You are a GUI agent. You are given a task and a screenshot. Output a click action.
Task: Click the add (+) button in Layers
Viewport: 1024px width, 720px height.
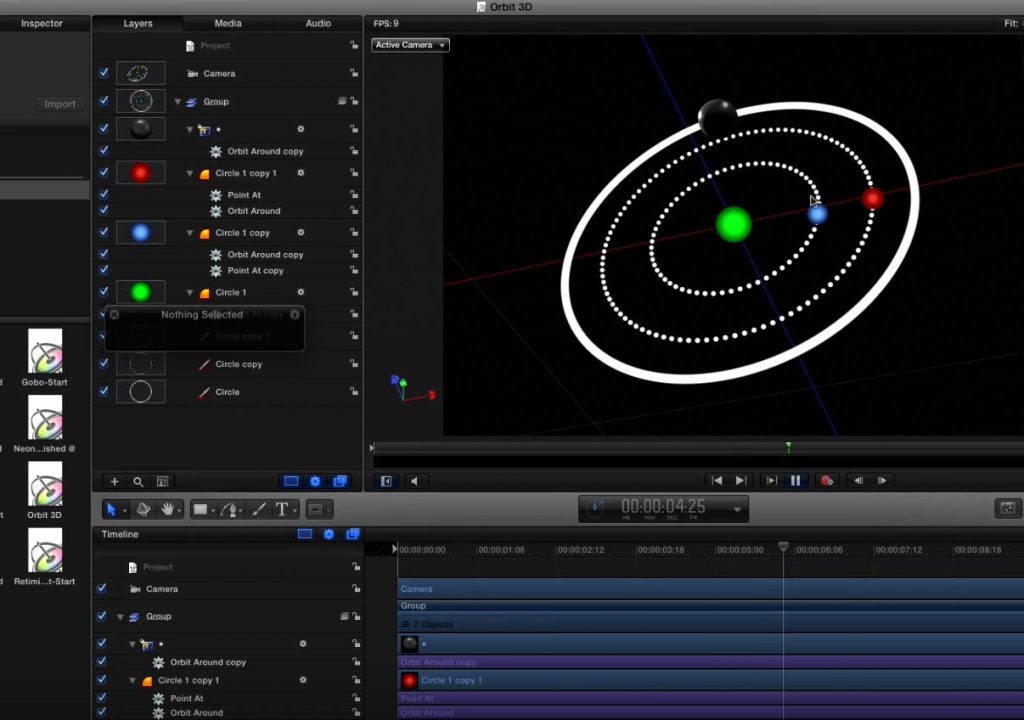[x=114, y=482]
